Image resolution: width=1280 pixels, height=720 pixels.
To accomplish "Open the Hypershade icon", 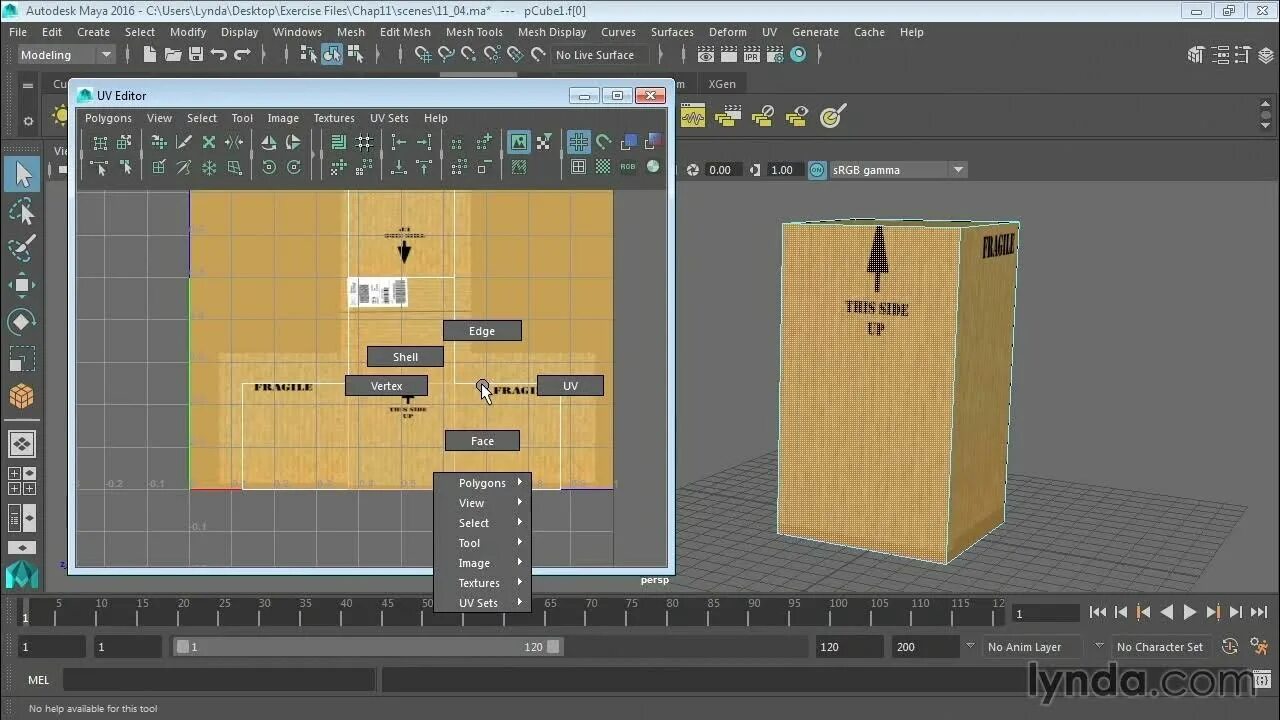I will (x=798, y=55).
